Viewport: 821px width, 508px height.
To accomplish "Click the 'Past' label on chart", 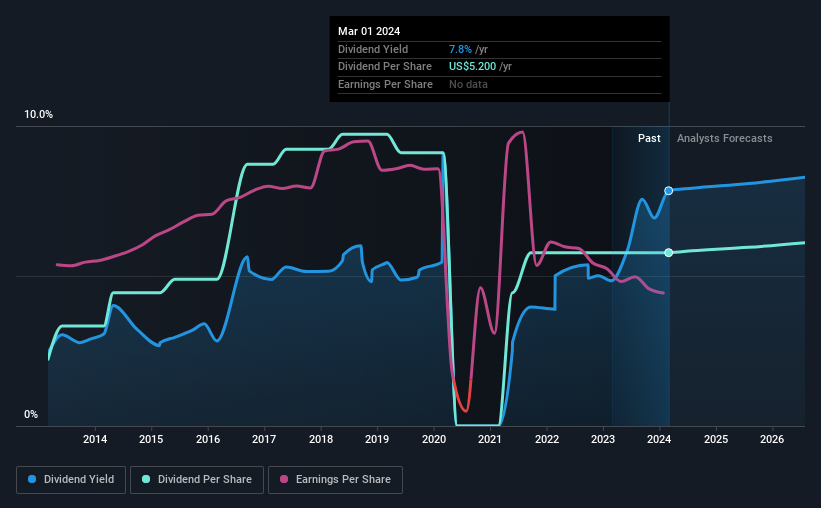I will (x=649, y=138).
